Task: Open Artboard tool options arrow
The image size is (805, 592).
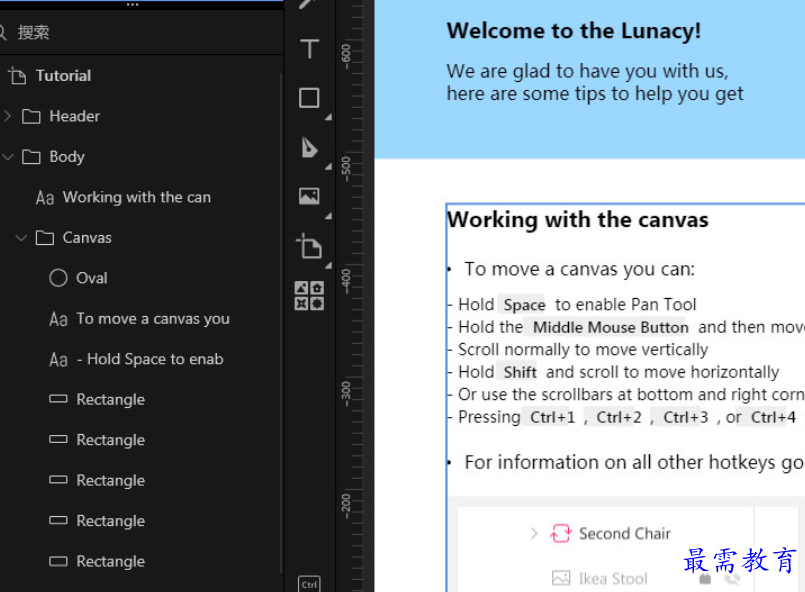Action: click(x=328, y=265)
